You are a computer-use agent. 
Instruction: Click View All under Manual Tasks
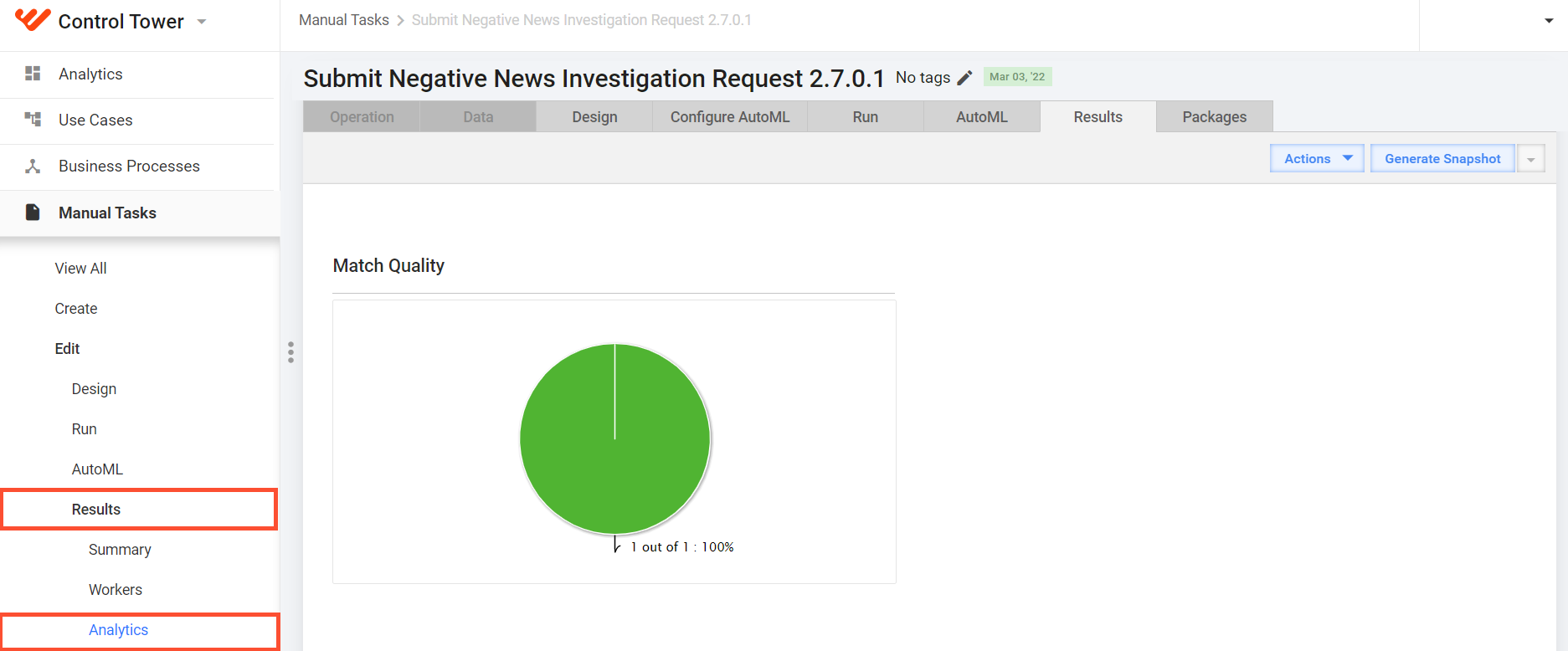[80, 268]
